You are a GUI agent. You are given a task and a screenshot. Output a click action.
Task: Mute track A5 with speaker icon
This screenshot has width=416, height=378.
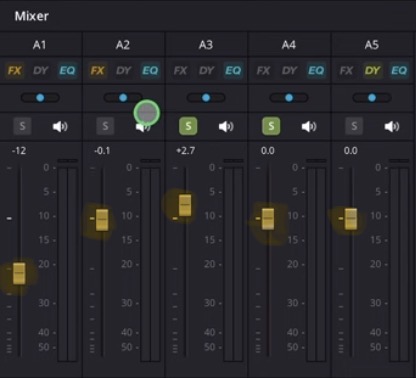(392, 126)
